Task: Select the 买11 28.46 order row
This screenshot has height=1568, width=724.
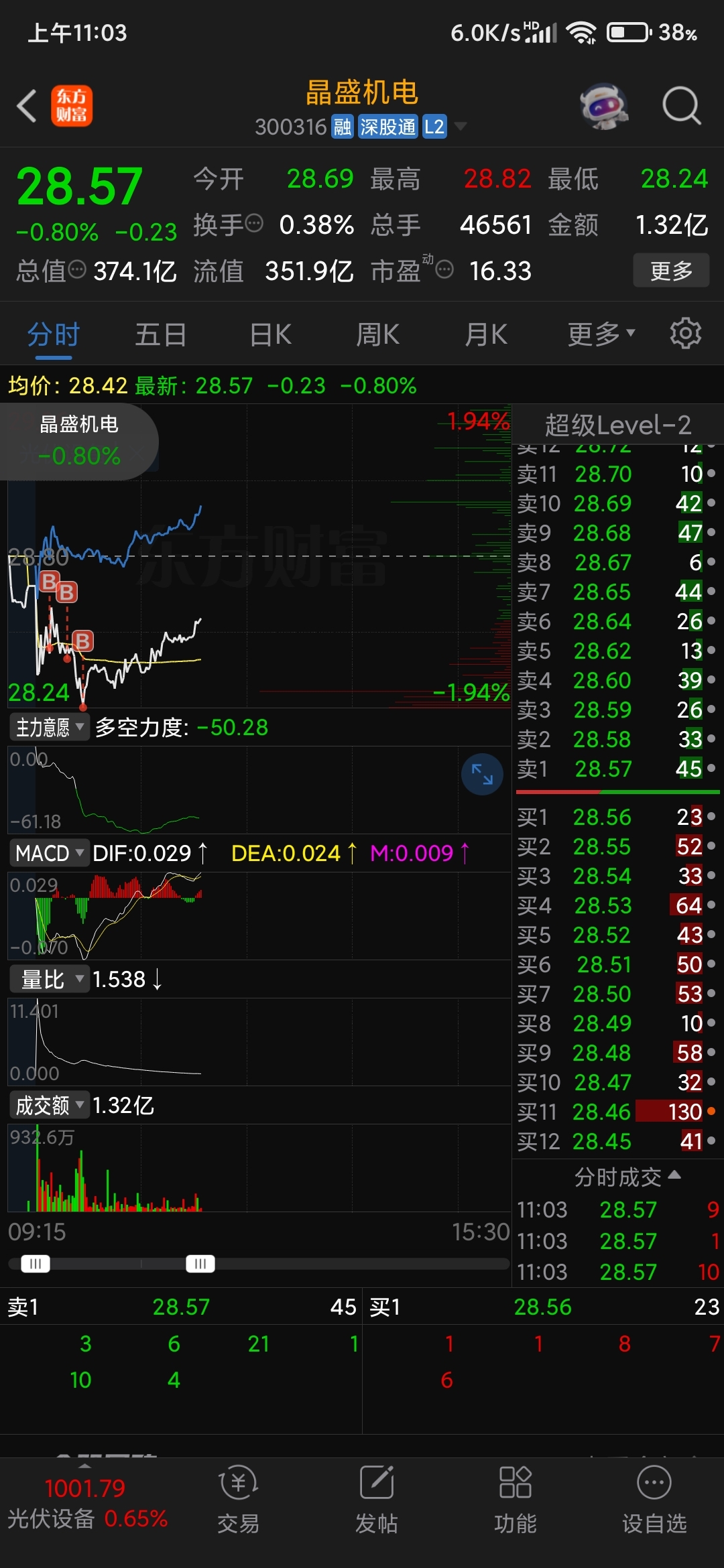Action: pyautogui.click(x=617, y=1111)
